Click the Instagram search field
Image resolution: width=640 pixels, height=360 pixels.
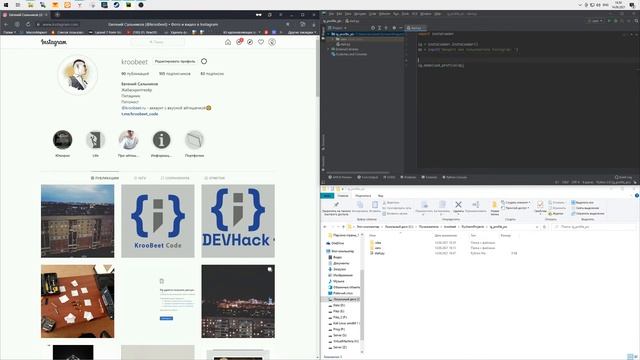click(157, 42)
